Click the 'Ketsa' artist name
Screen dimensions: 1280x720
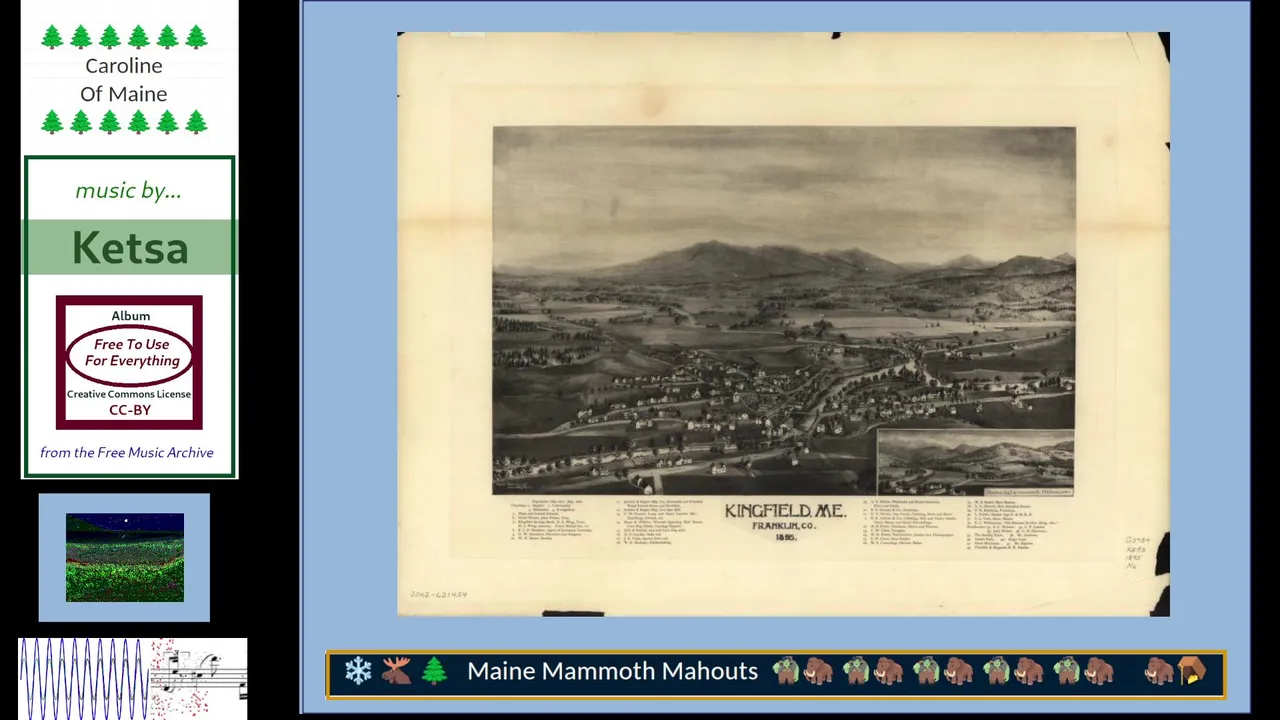(130, 247)
